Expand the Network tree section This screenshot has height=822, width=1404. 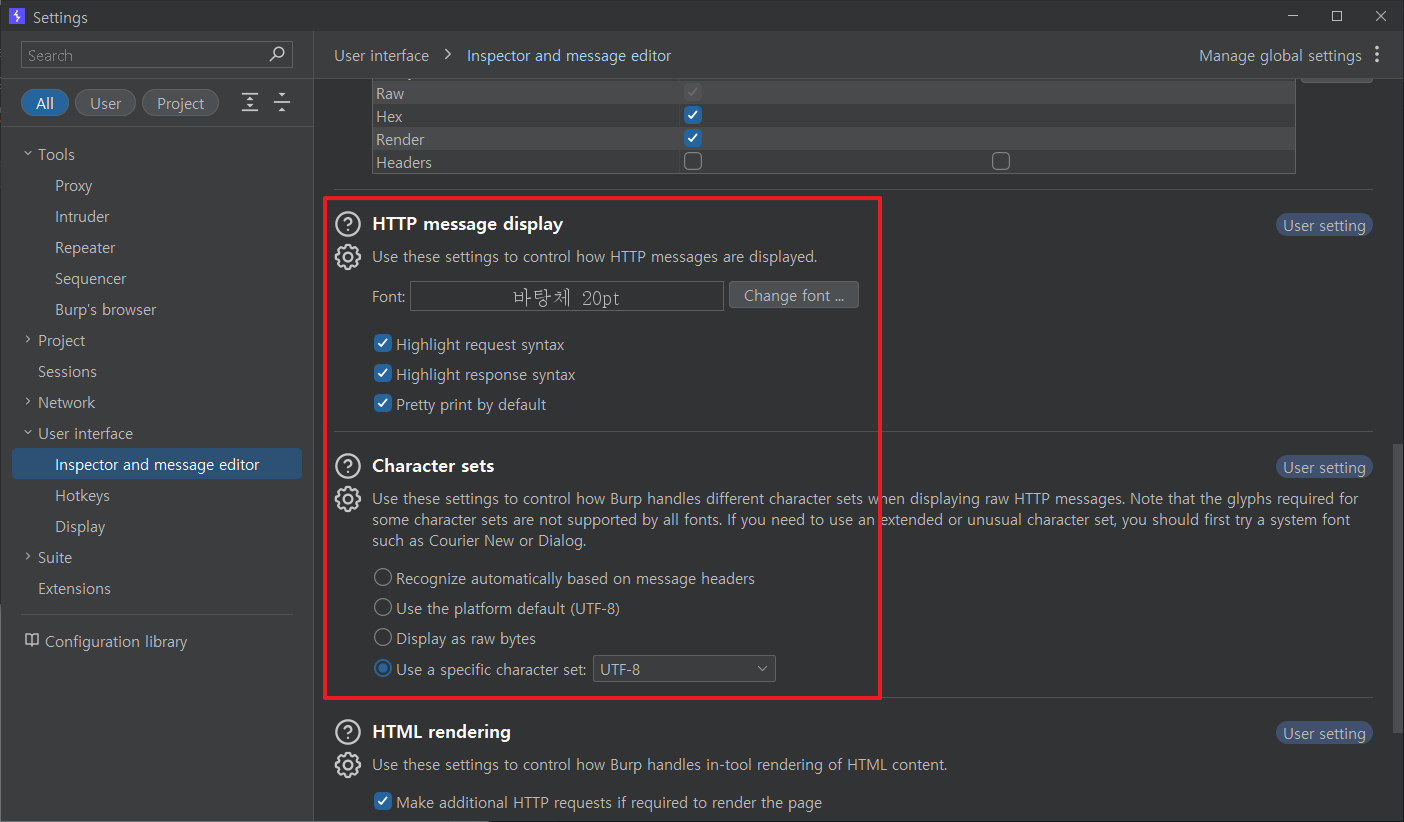(28, 402)
